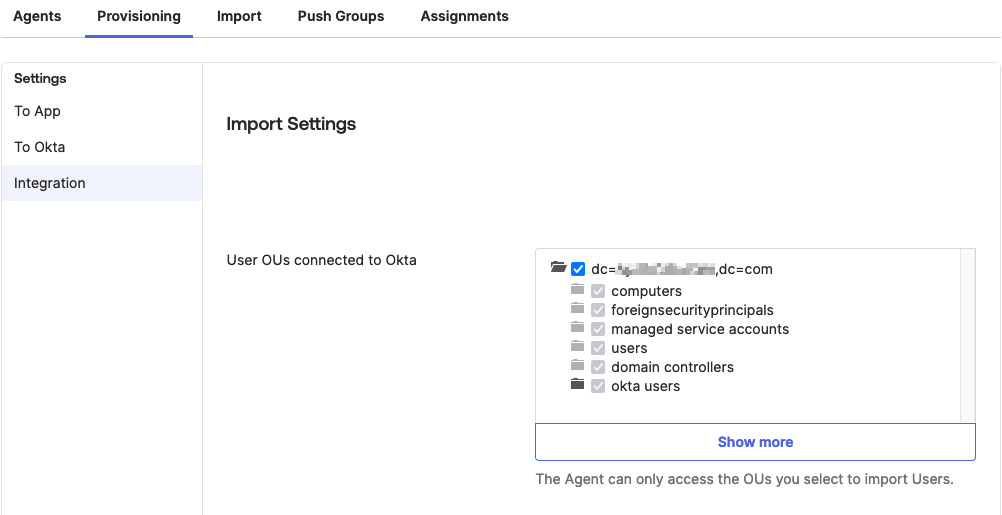Open the To Okta settings link
The image size is (1002, 515).
(x=40, y=147)
